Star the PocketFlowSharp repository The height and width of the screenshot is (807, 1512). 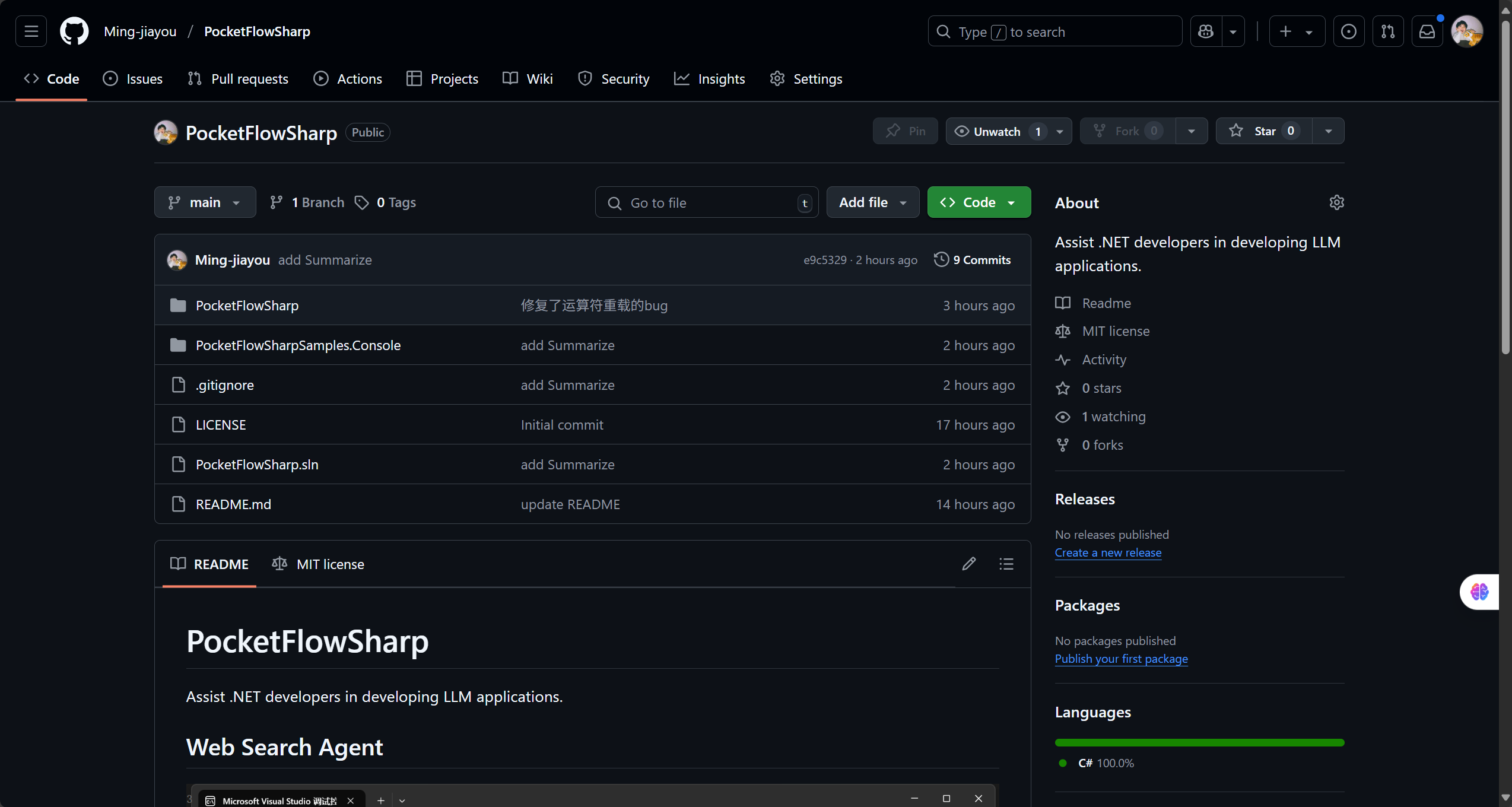[x=1264, y=131]
